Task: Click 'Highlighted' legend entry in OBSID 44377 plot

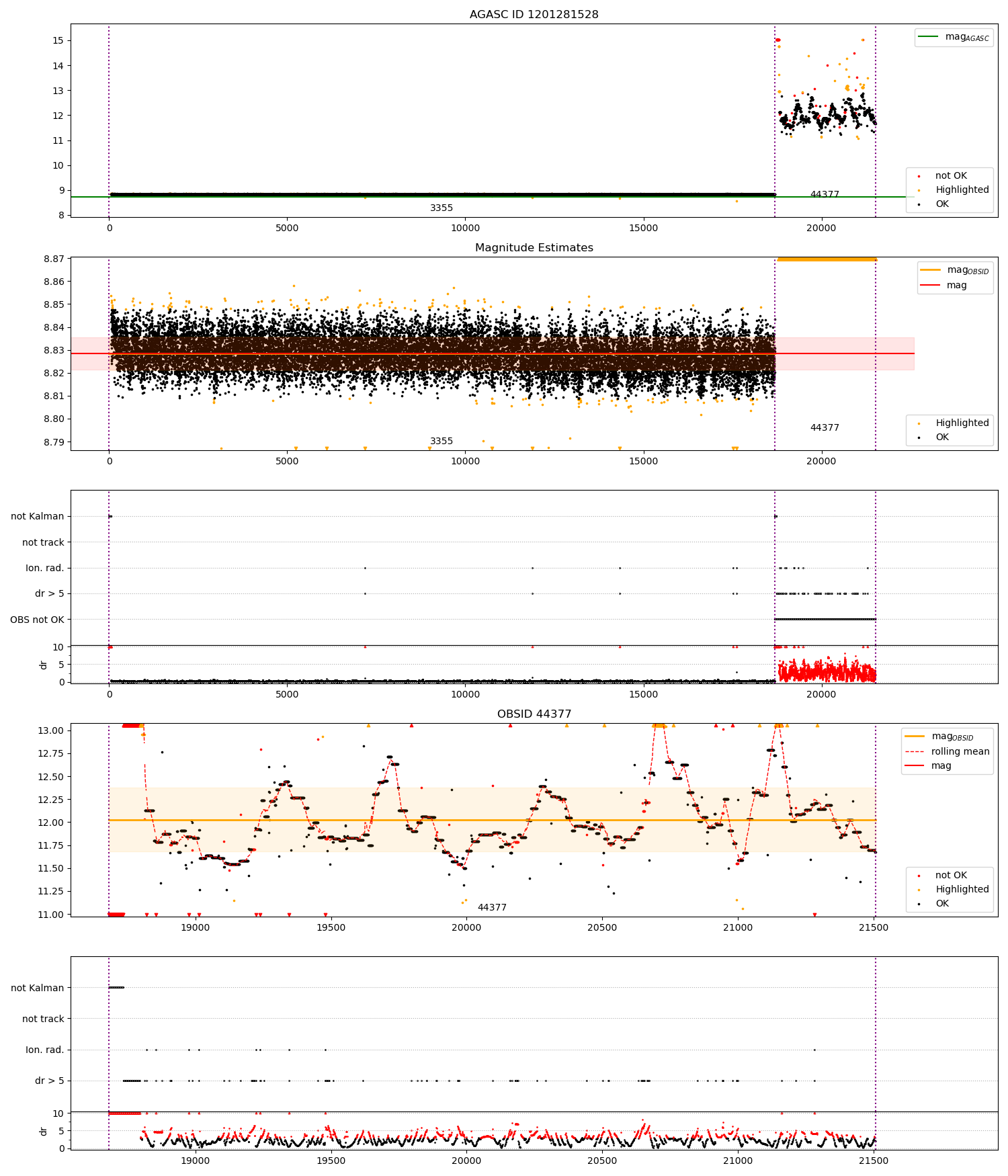Action: (x=962, y=889)
